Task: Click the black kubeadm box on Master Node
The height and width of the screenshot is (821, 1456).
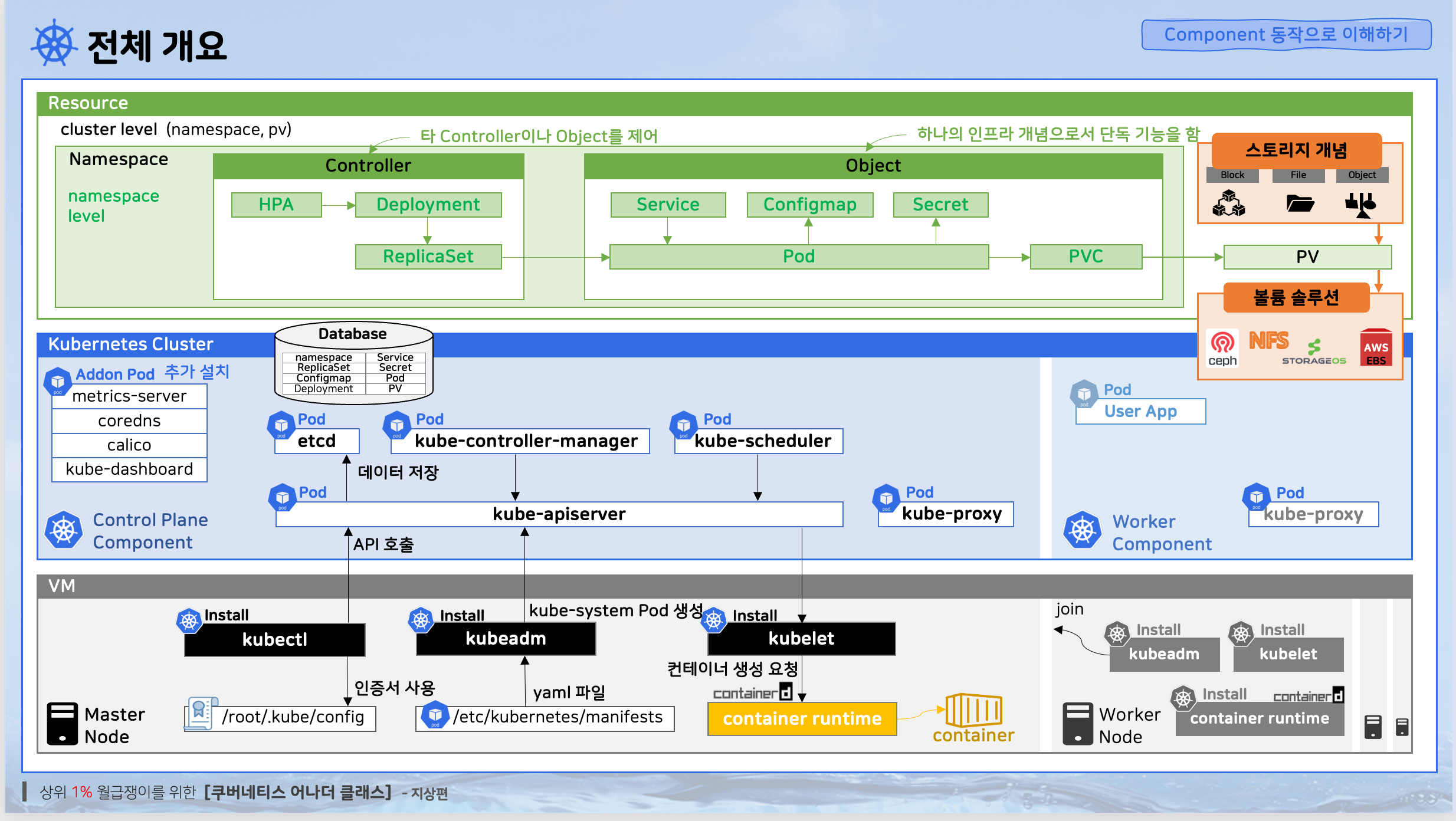Action: click(506, 639)
